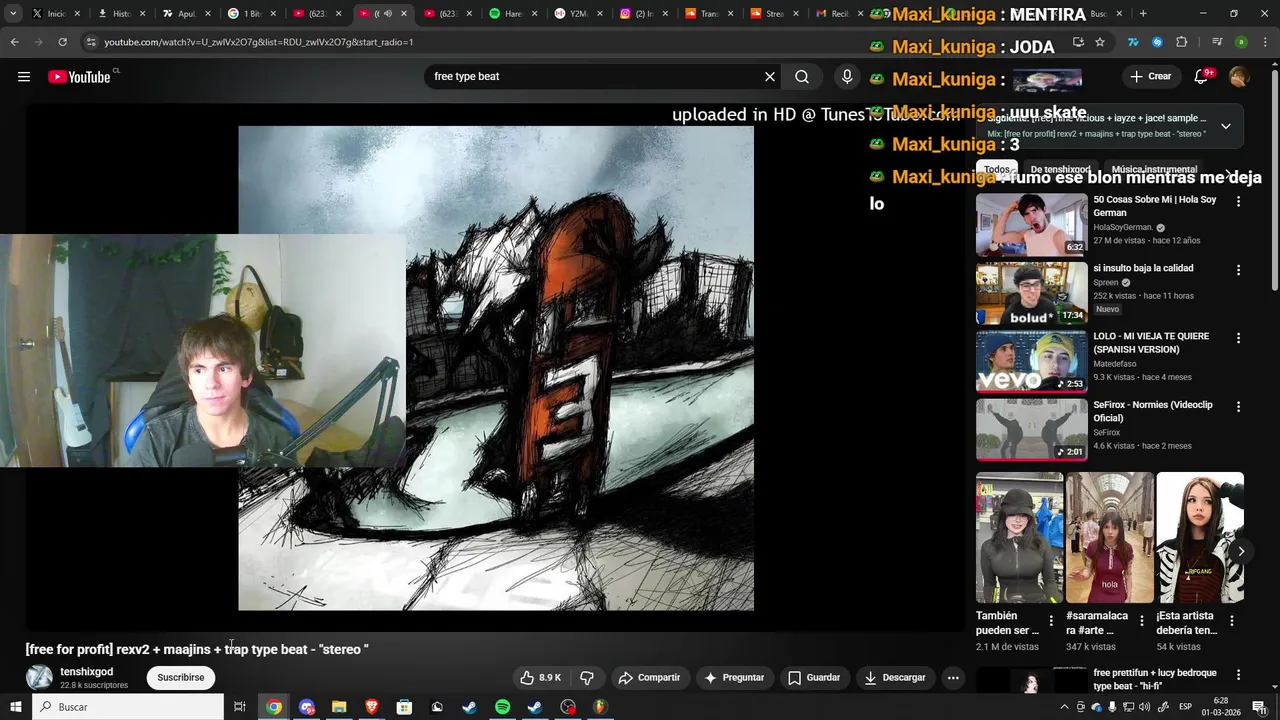Open File Explorer from taskbar
Screen dimensions: 1280x720
339,707
